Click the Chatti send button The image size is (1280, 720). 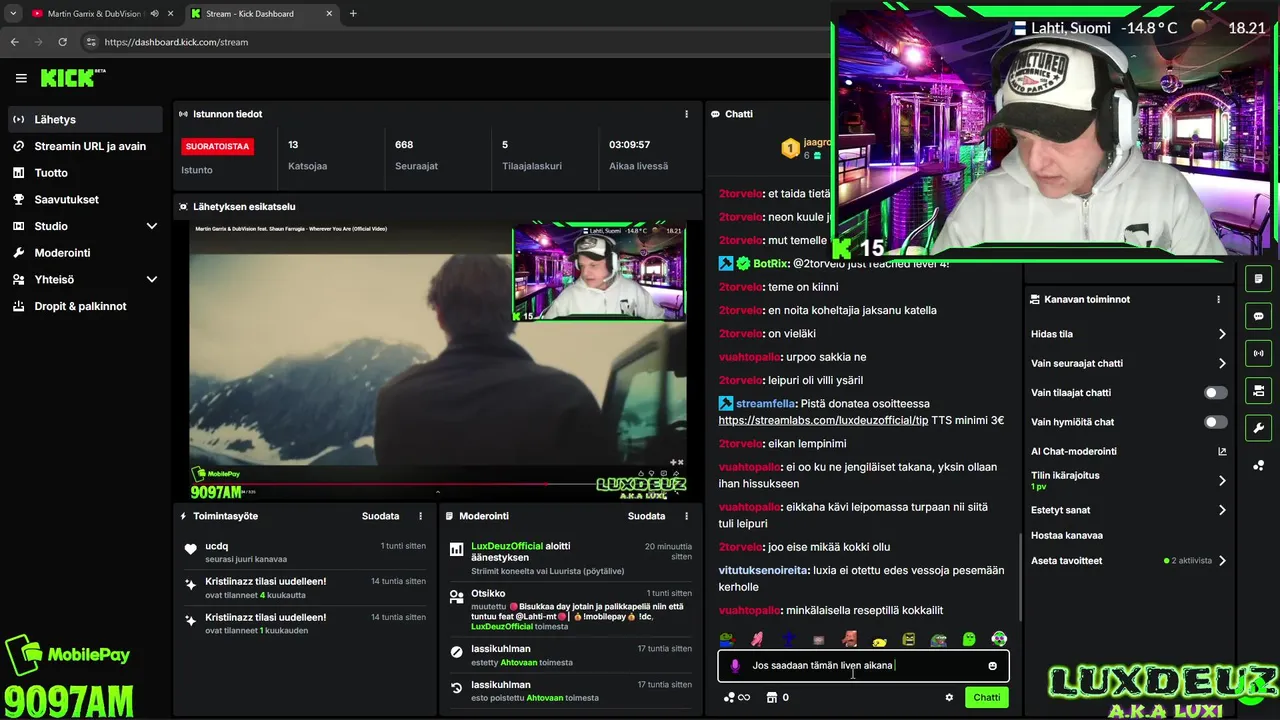click(x=987, y=697)
